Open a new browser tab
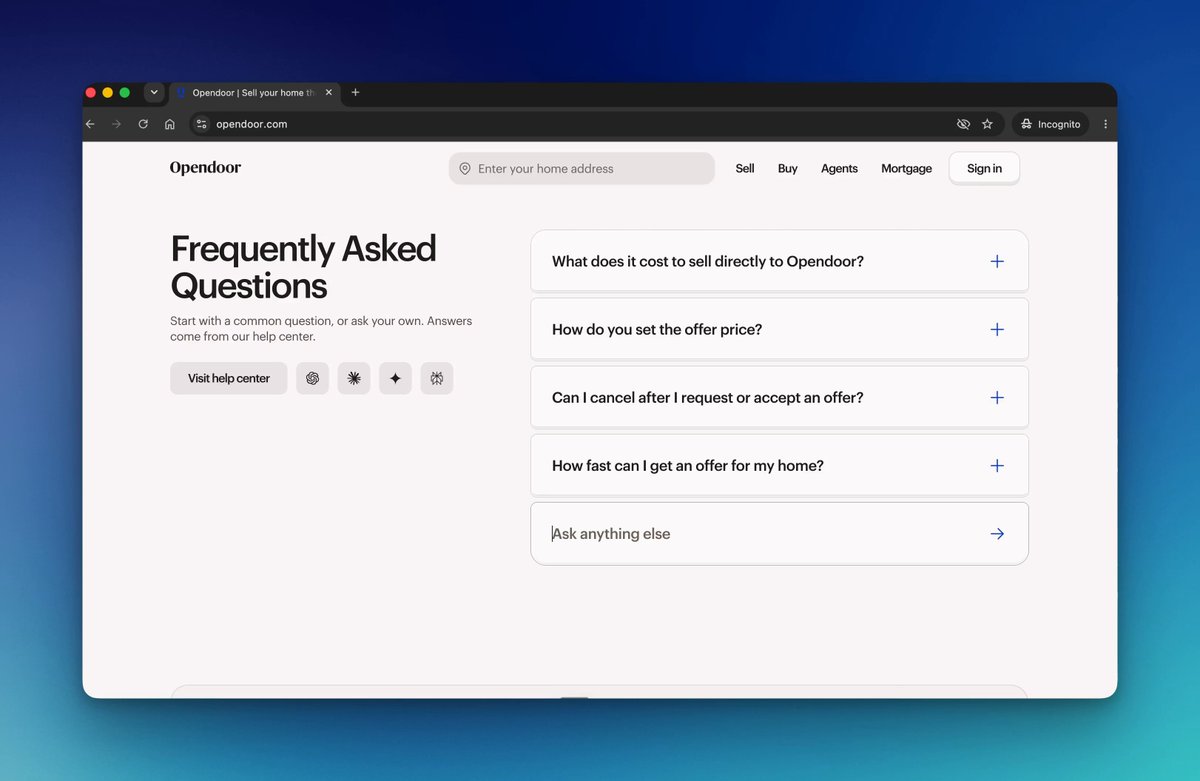Viewport: 1200px width, 781px height. [355, 92]
